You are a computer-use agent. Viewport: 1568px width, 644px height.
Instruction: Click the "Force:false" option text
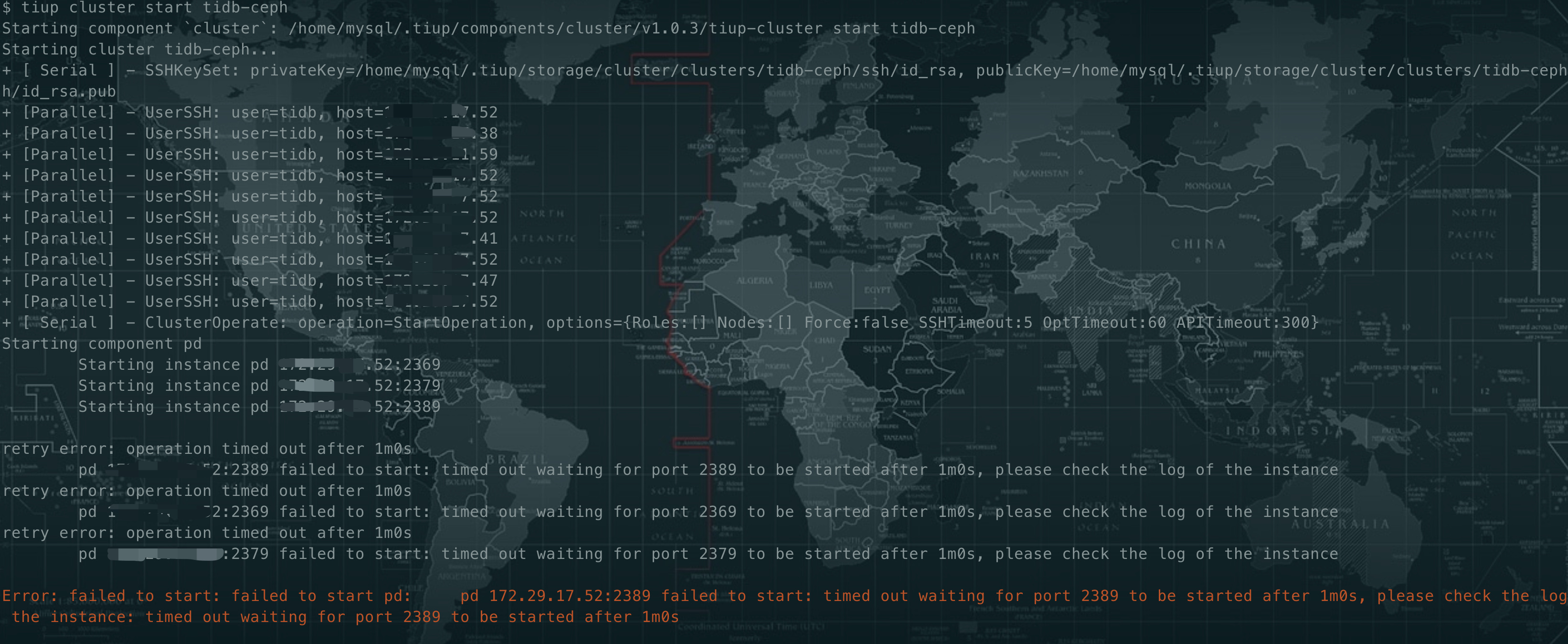[x=856, y=323]
